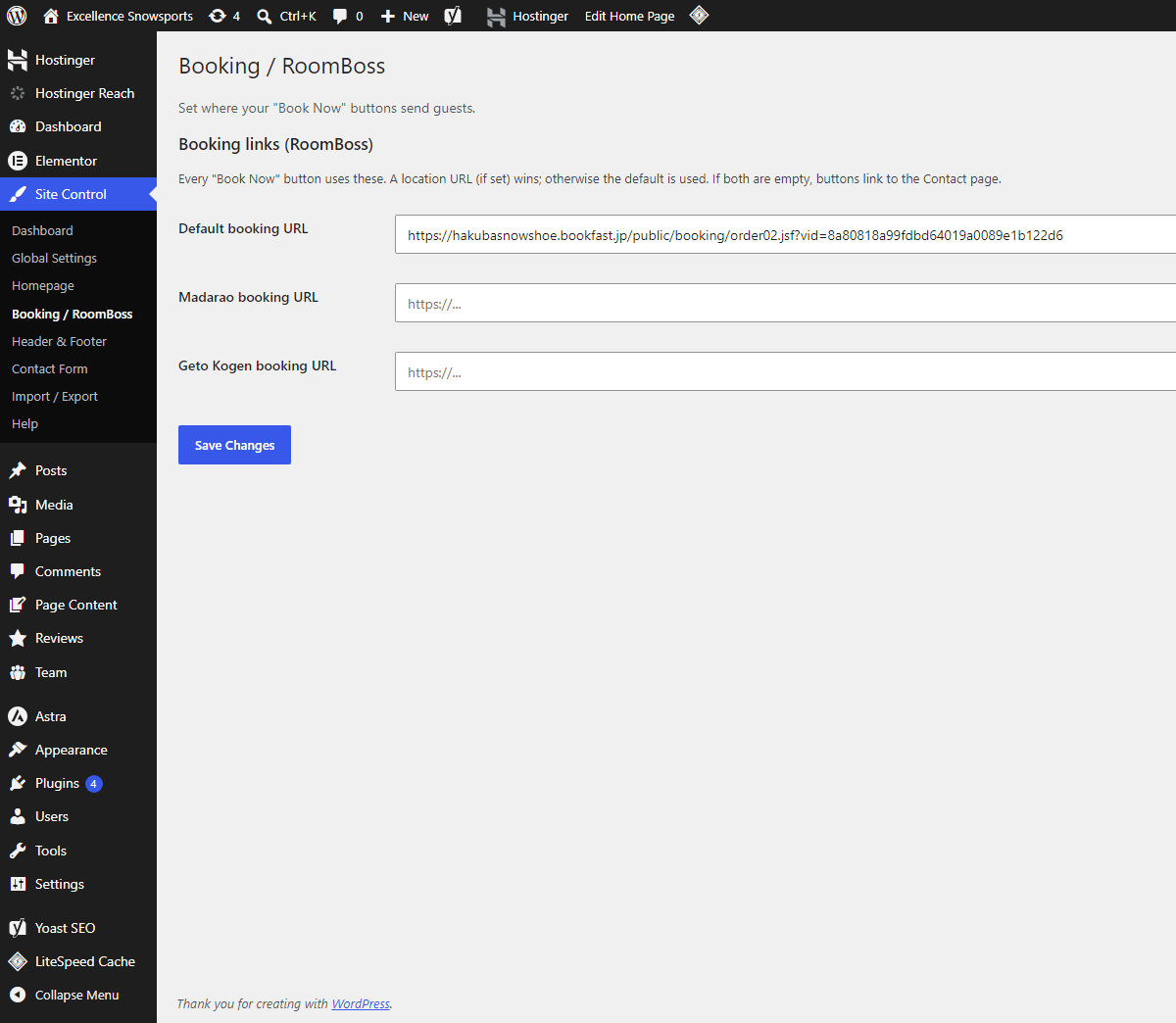1176x1023 pixels.
Task: Click the Booking links (RoomBoss) subheading
Action: 275,144
